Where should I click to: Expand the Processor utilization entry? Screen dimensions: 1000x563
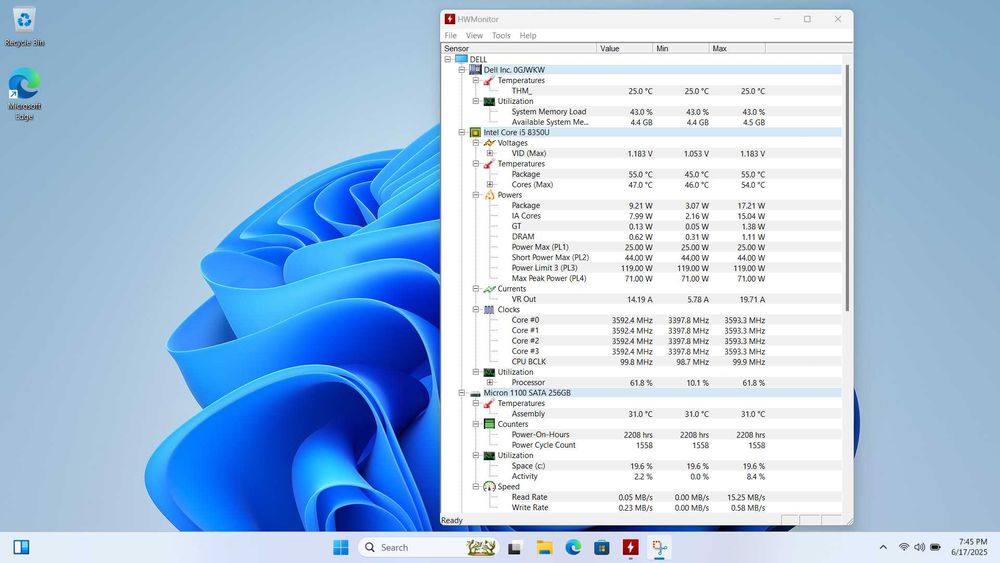490,383
